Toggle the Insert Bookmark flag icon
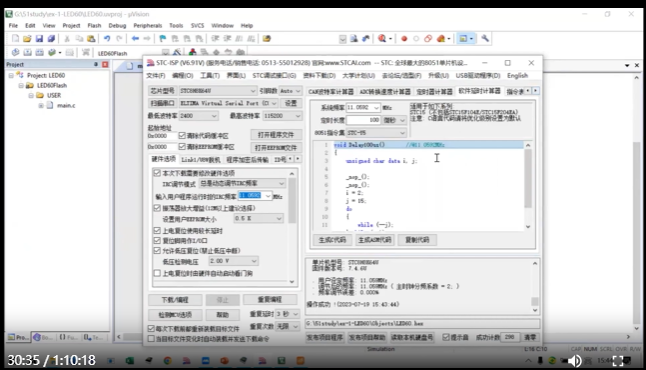This screenshot has width=646, height=370. [x=163, y=39]
